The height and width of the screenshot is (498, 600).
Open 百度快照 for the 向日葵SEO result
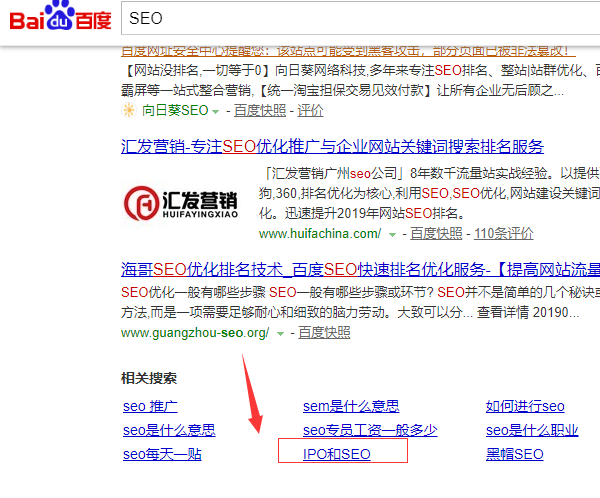[x=260, y=111]
